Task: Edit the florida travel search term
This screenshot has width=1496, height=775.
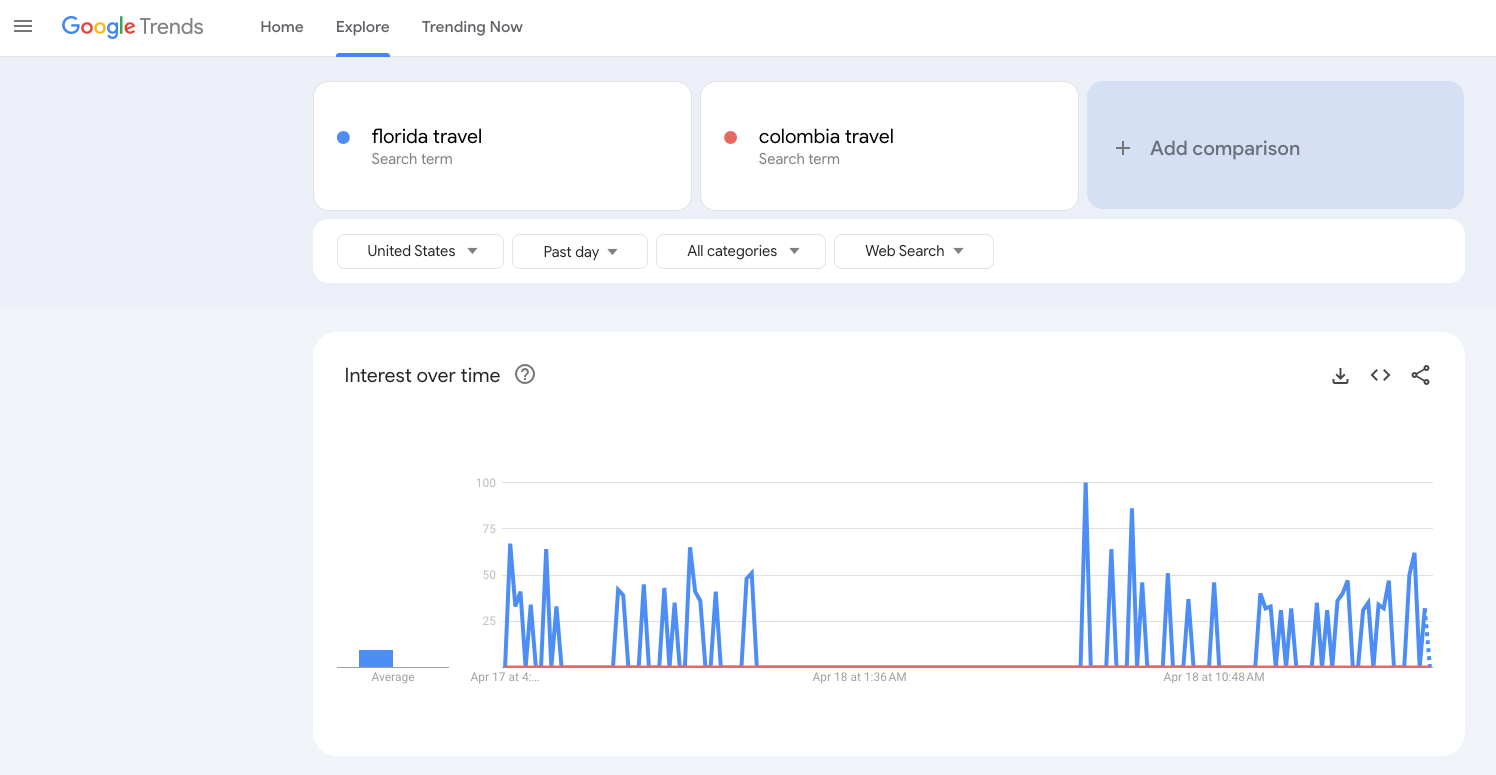Action: click(x=502, y=146)
